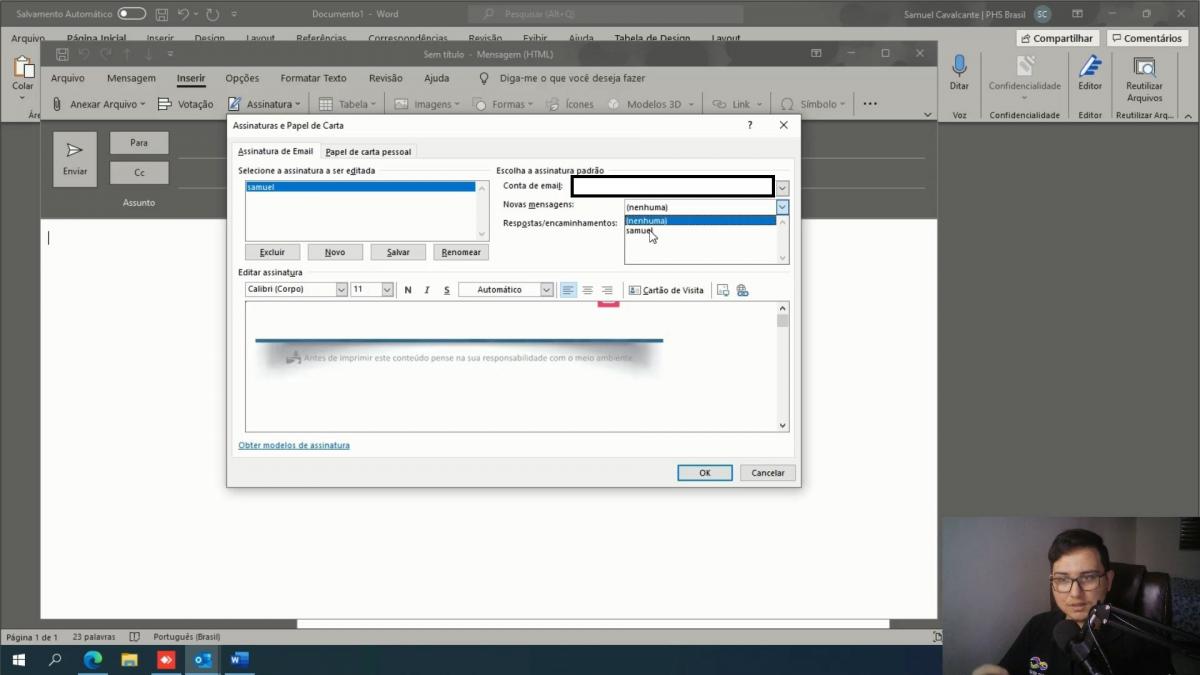Switch to Word in taskbar
The width and height of the screenshot is (1200, 675).
(x=239, y=660)
